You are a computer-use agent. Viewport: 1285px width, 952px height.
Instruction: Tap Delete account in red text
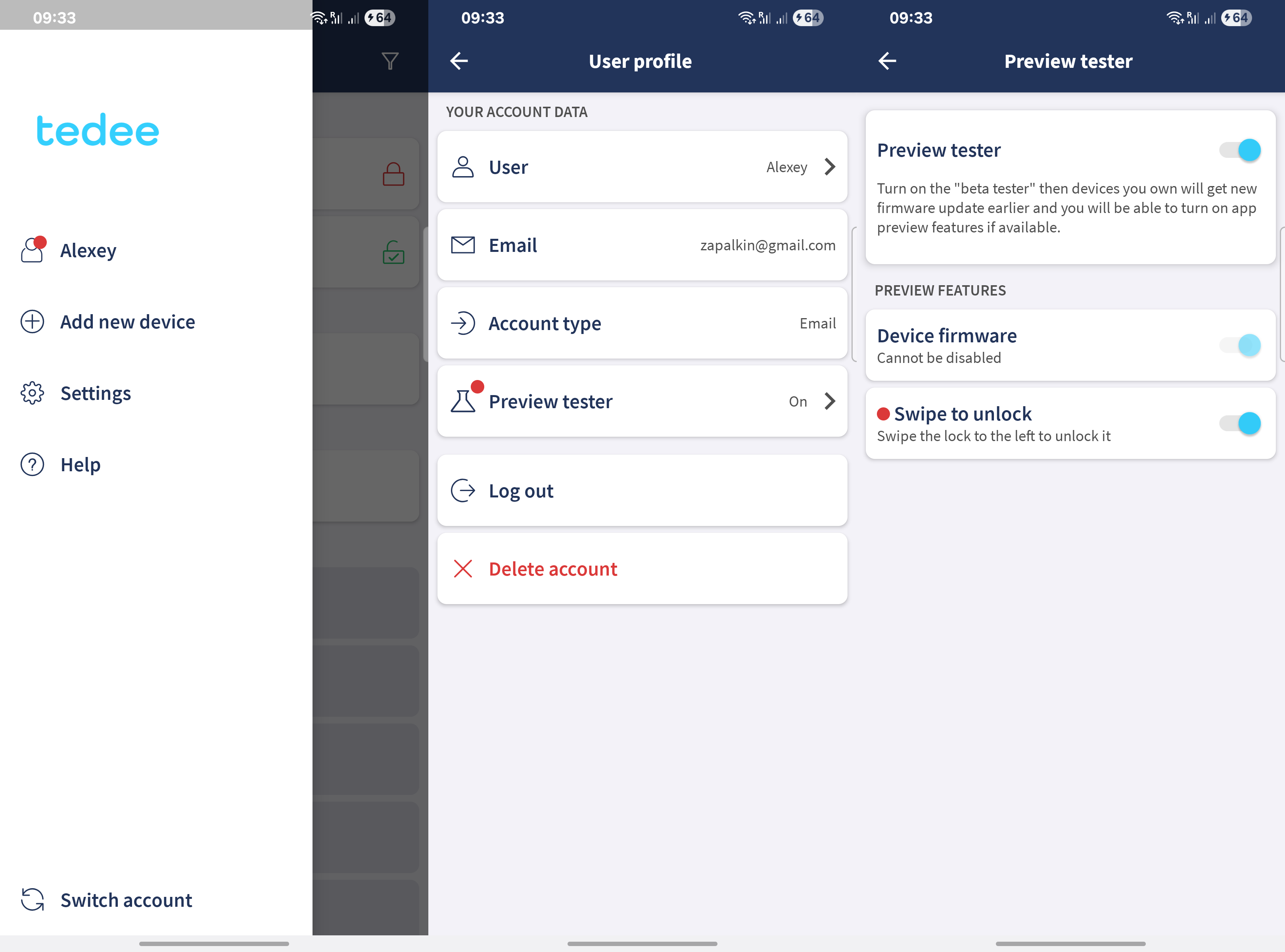pos(552,569)
